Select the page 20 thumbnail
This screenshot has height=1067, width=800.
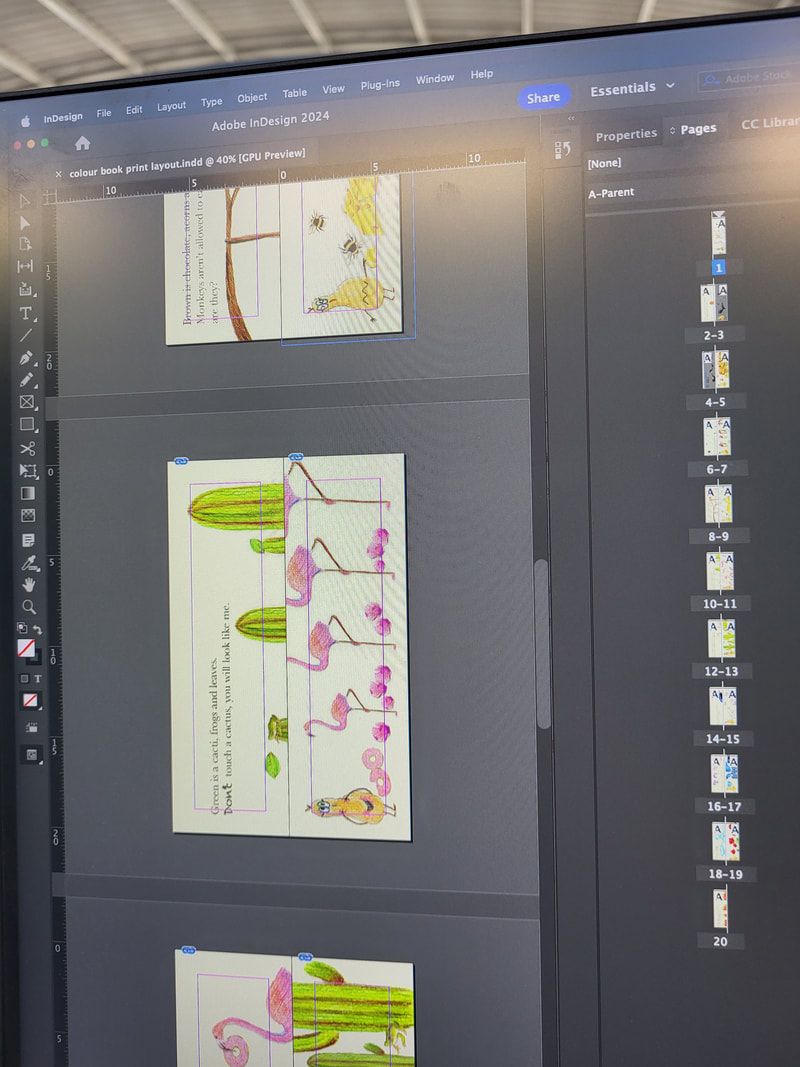click(720, 909)
